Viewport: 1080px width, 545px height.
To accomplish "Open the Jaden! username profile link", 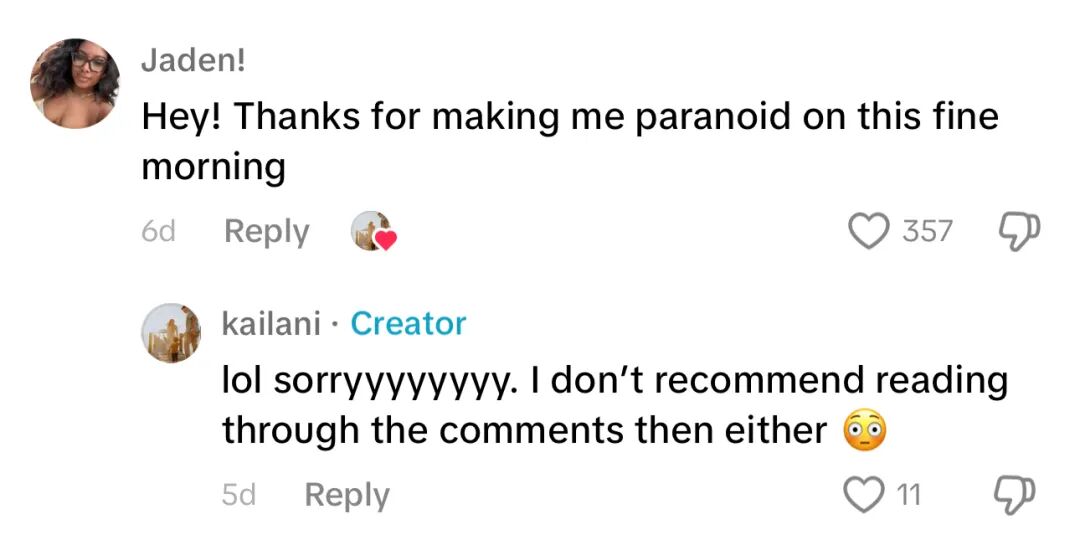I will [193, 61].
